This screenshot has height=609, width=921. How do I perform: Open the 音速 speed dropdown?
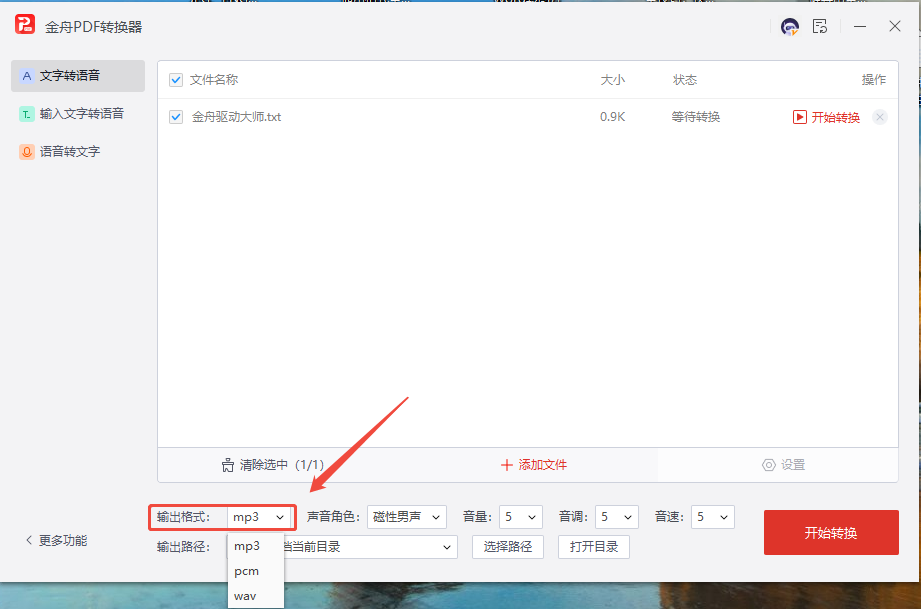[x=712, y=517]
